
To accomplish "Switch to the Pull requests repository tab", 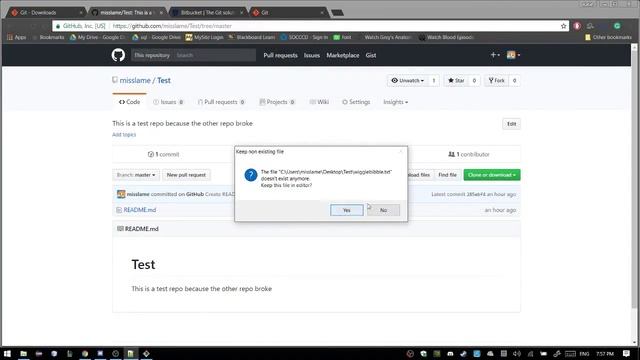I will pyautogui.click(x=221, y=102).
